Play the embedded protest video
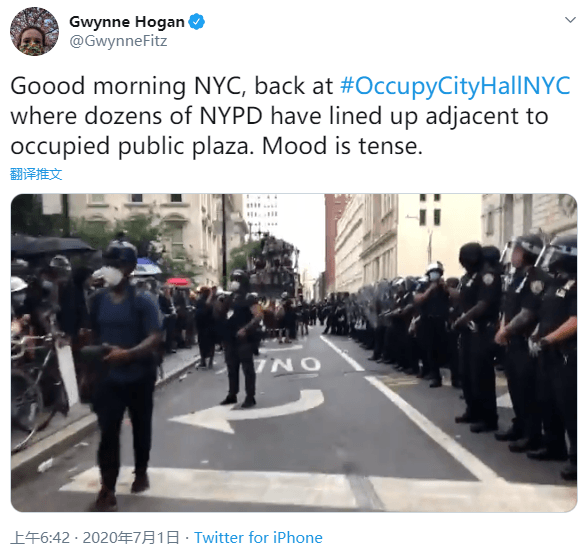Screen dimensions: 587x554 (294, 353)
